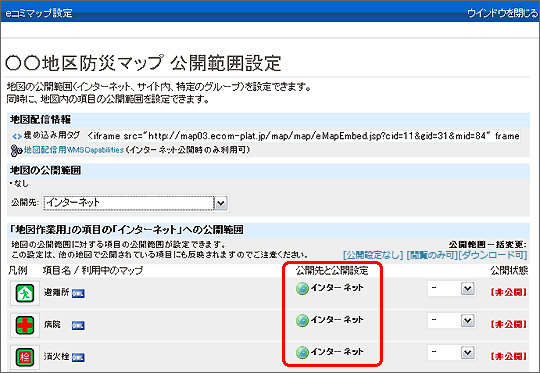Click the インターネット label in 避難所 row
The height and width of the screenshot is (373, 540).
[337, 288]
